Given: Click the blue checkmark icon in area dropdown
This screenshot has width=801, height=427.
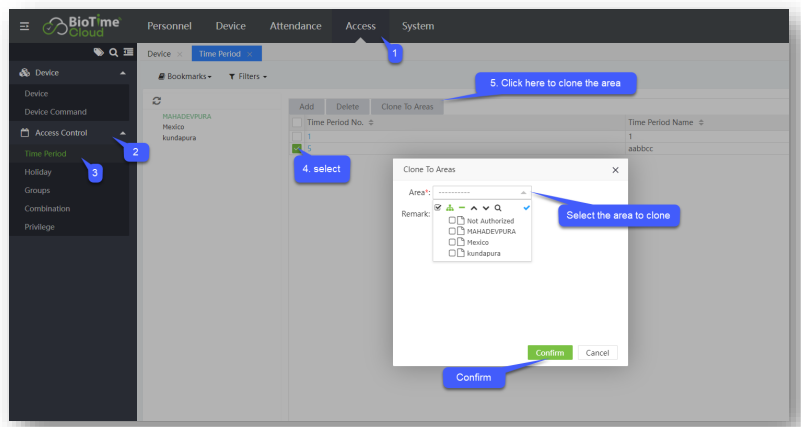Looking at the screenshot, I should (525, 207).
